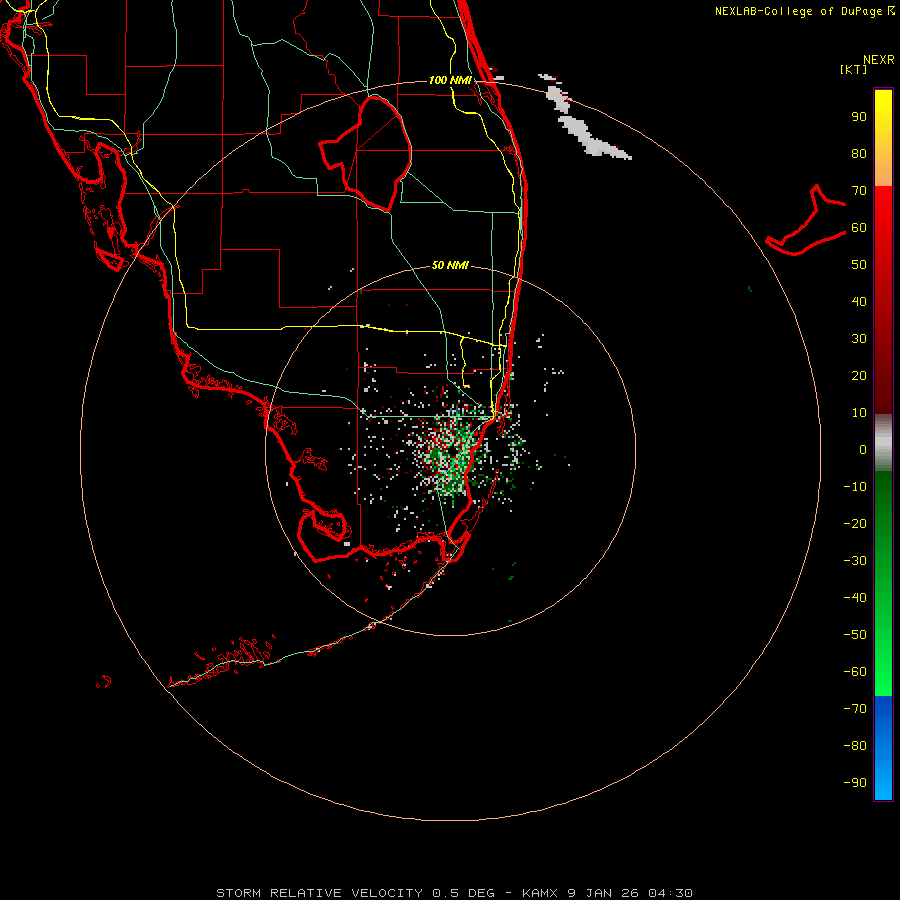Click the -90 value on the velocity scale
900x900 pixels.
(855, 782)
